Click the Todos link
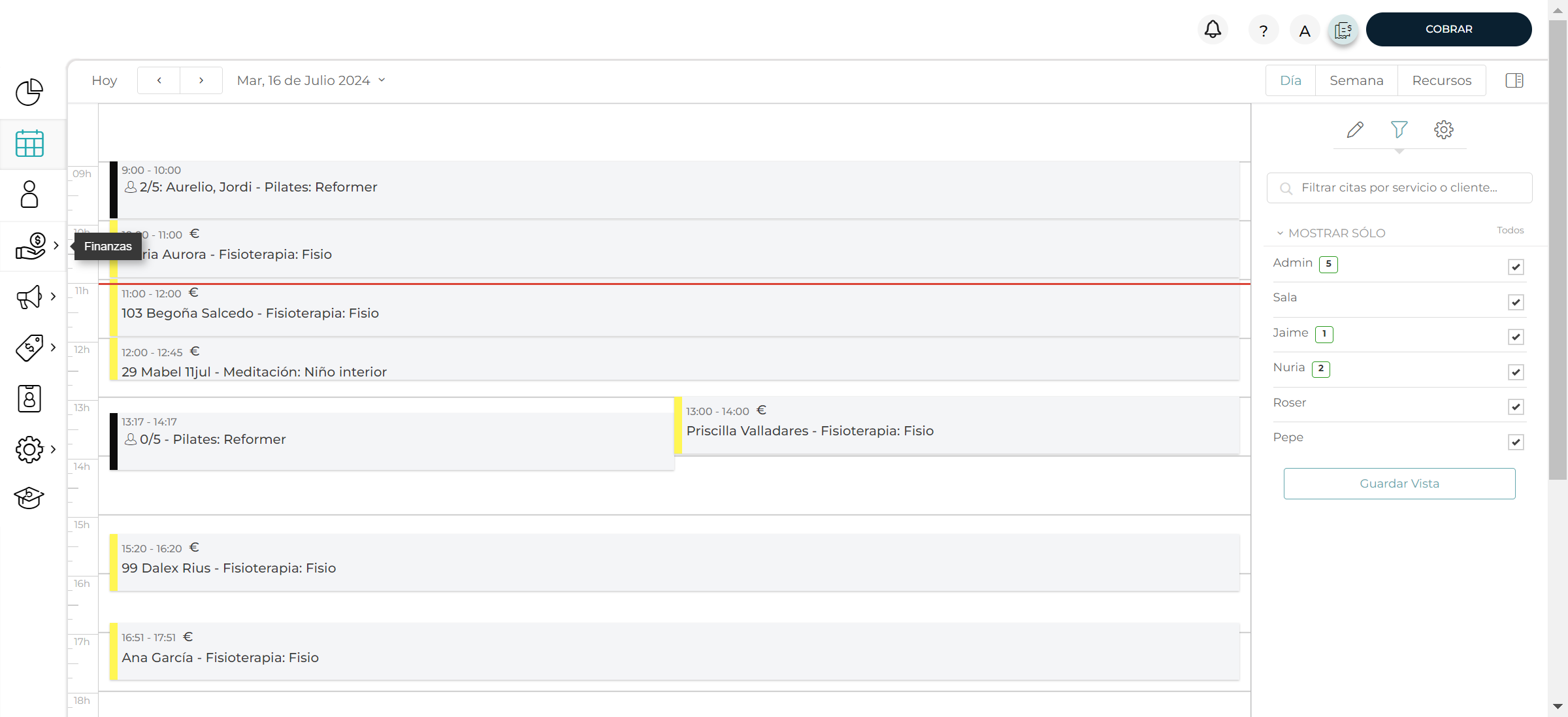The image size is (1568, 717). 1511,230
